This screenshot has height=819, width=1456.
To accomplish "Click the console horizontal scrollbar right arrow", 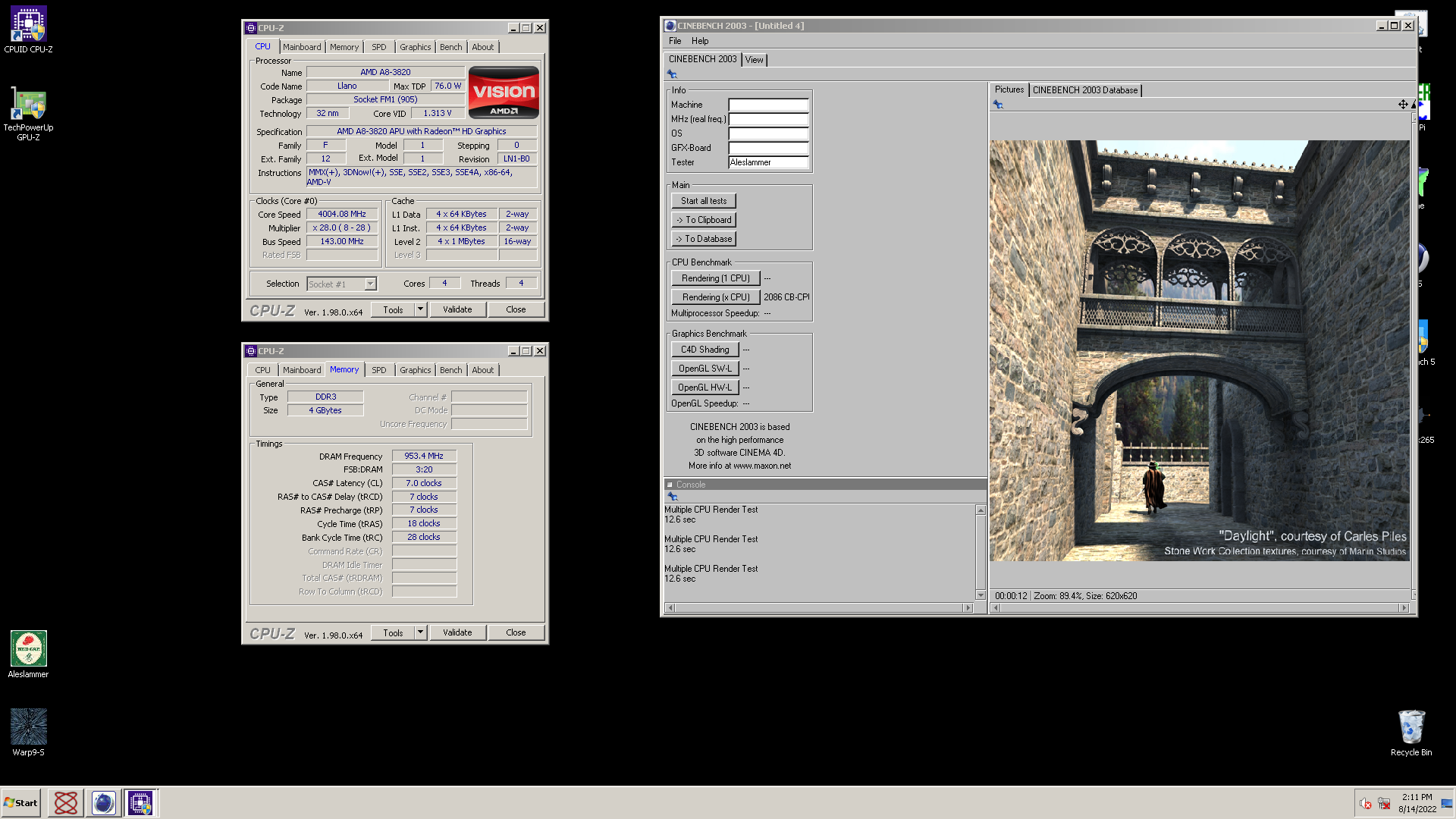I will tap(968, 607).
